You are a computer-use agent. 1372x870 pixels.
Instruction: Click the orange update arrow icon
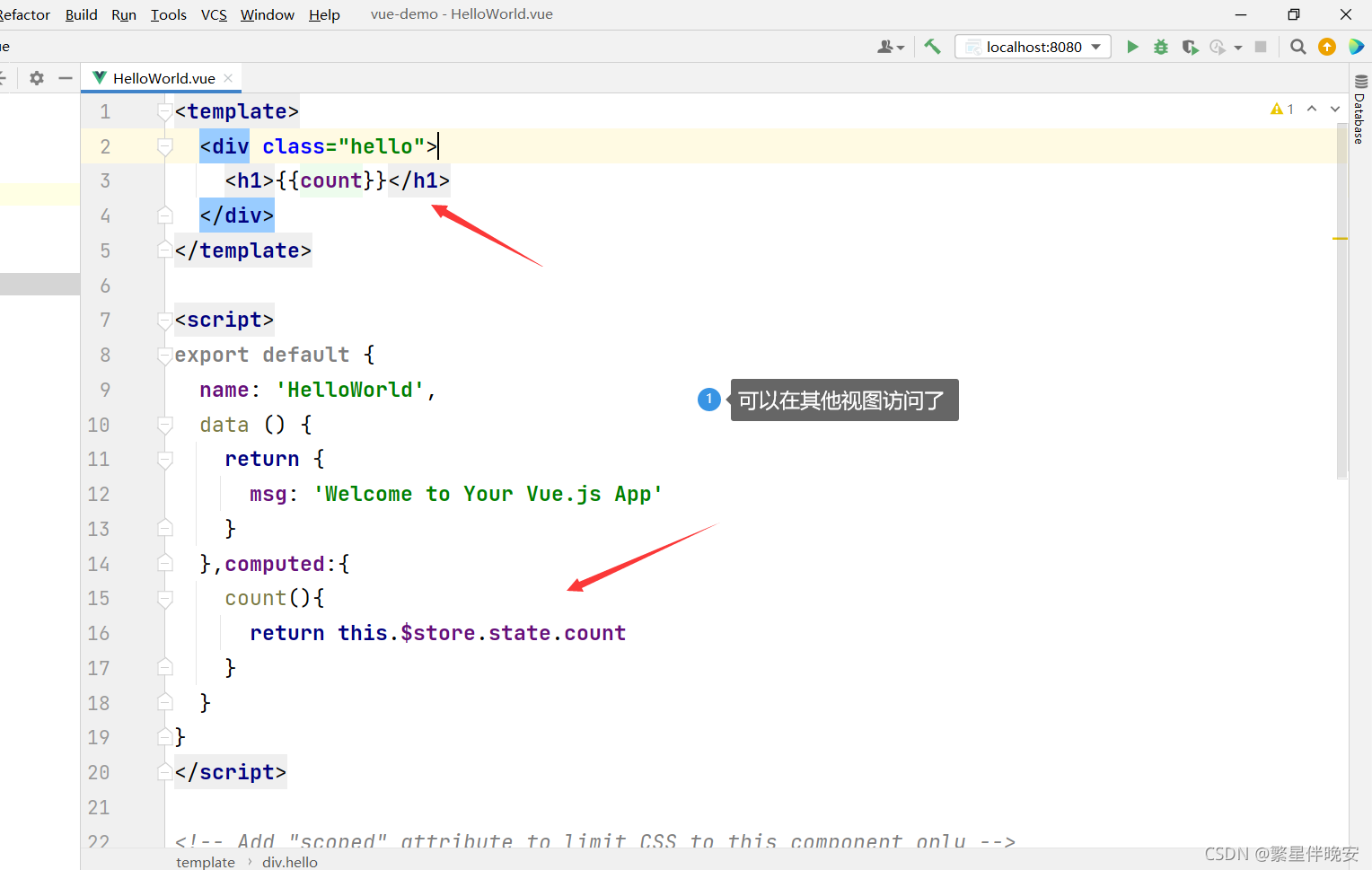(x=1327, y=47)
